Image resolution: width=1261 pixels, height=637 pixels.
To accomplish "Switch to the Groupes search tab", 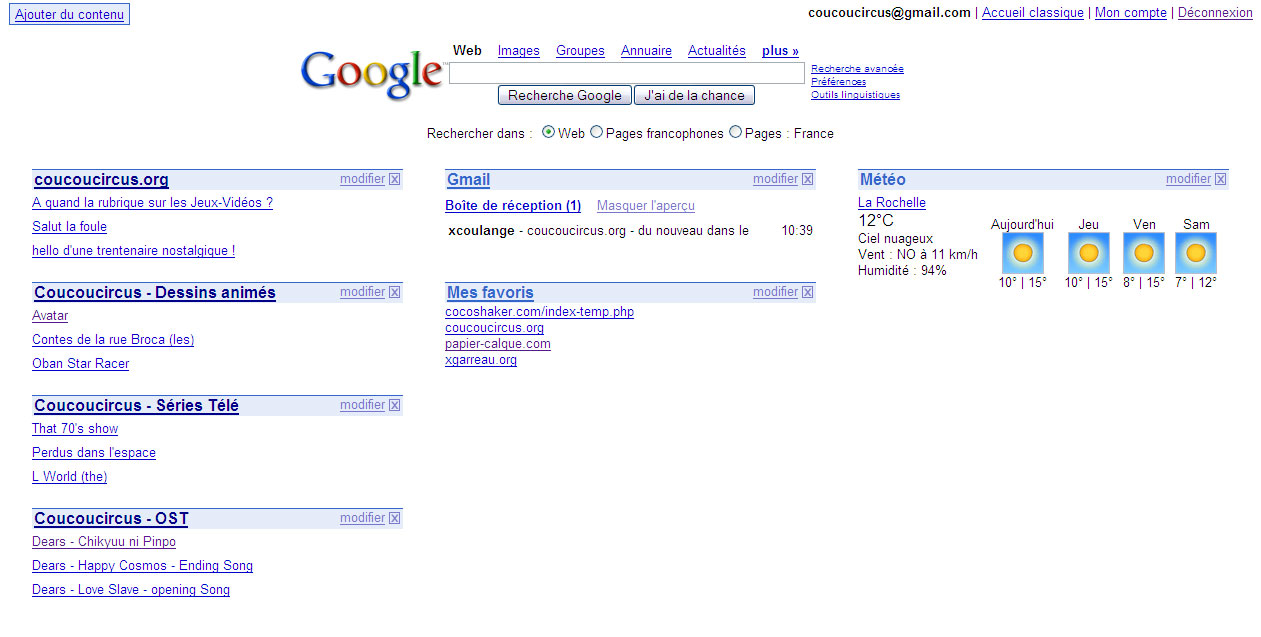I will (580, 51).
